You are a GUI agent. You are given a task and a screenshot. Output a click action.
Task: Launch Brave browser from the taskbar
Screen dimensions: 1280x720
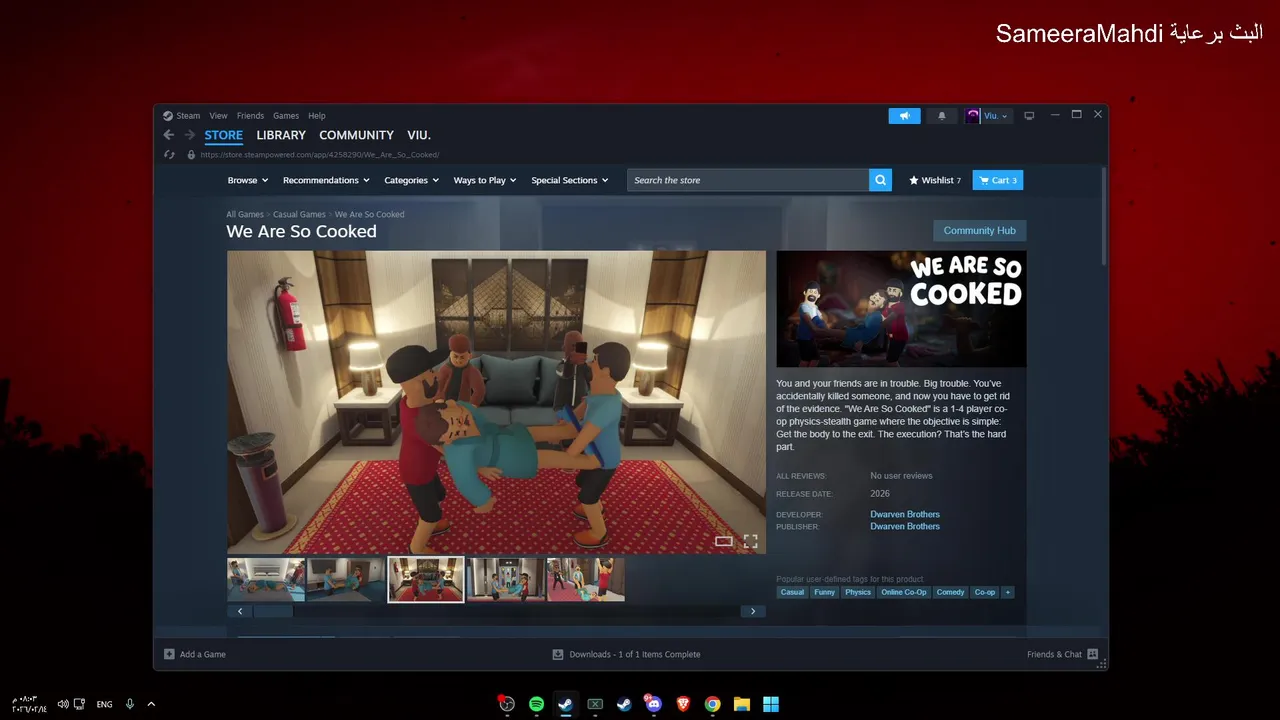tap(683, 704)
